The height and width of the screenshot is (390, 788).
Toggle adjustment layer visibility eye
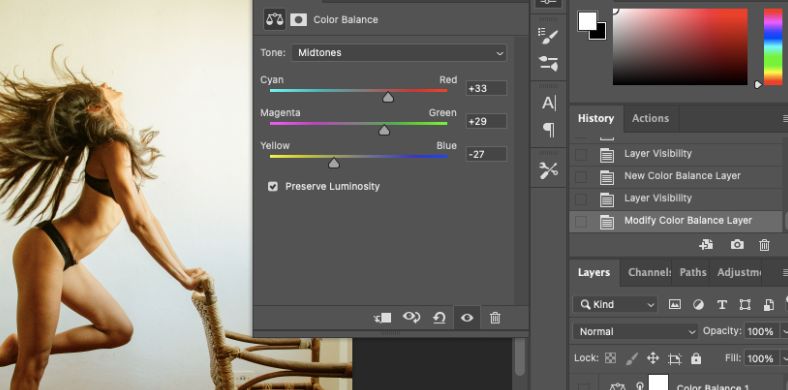click(467, 318)
